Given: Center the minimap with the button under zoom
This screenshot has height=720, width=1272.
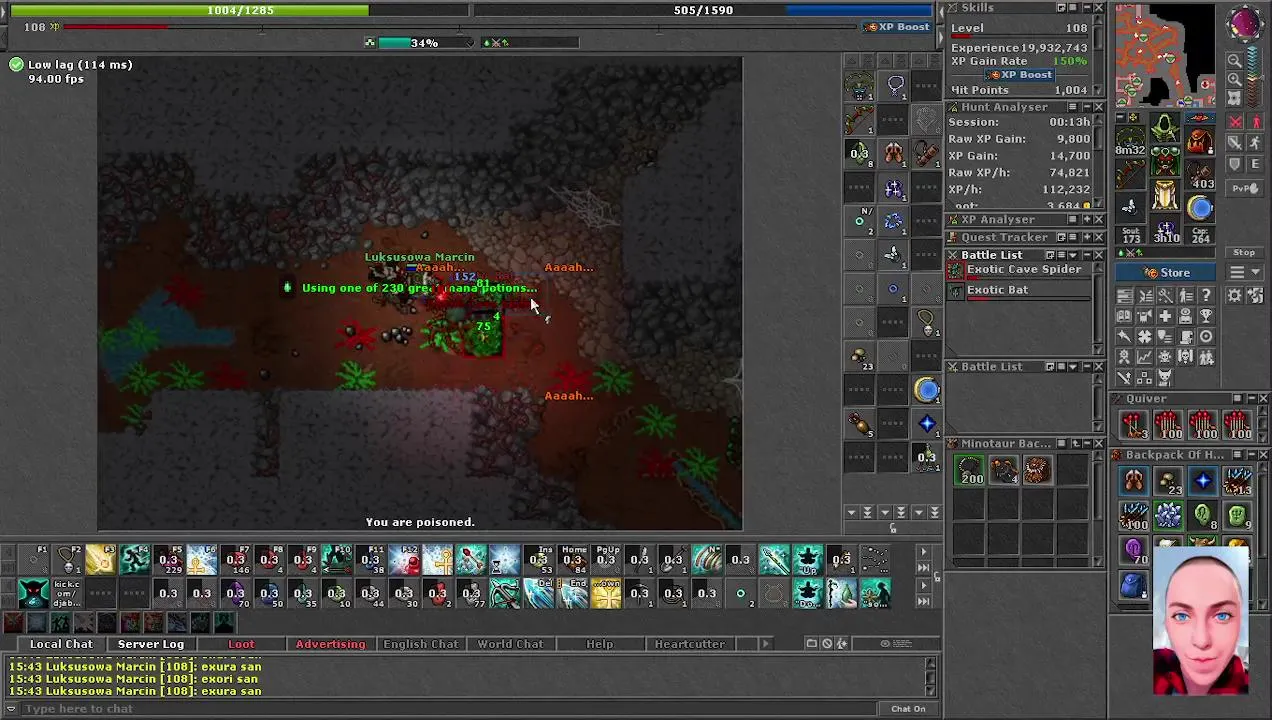Looking at the screenshot, I should pos(1234,98).
